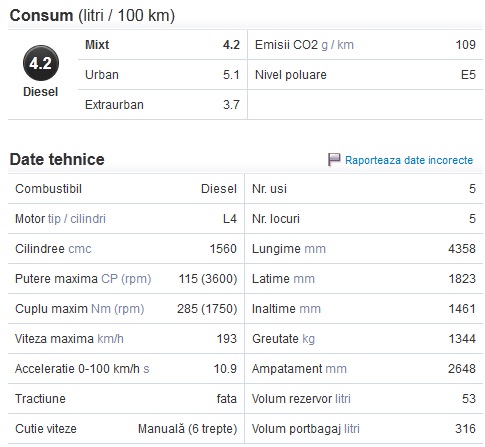Select the Putere maxima CP row
The height and width of the screenshot is (447, 485).
126,279
